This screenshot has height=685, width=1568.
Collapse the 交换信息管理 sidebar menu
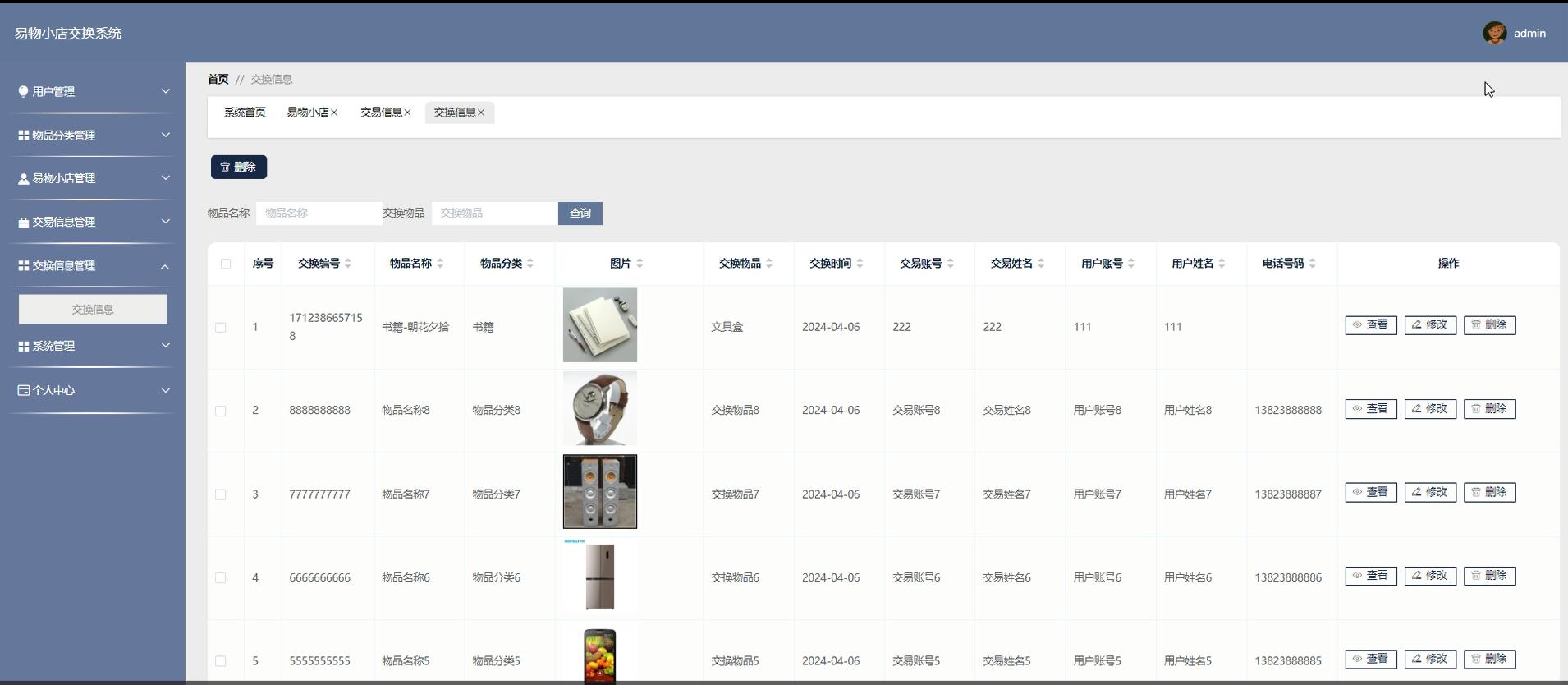[x=93, y=265]
